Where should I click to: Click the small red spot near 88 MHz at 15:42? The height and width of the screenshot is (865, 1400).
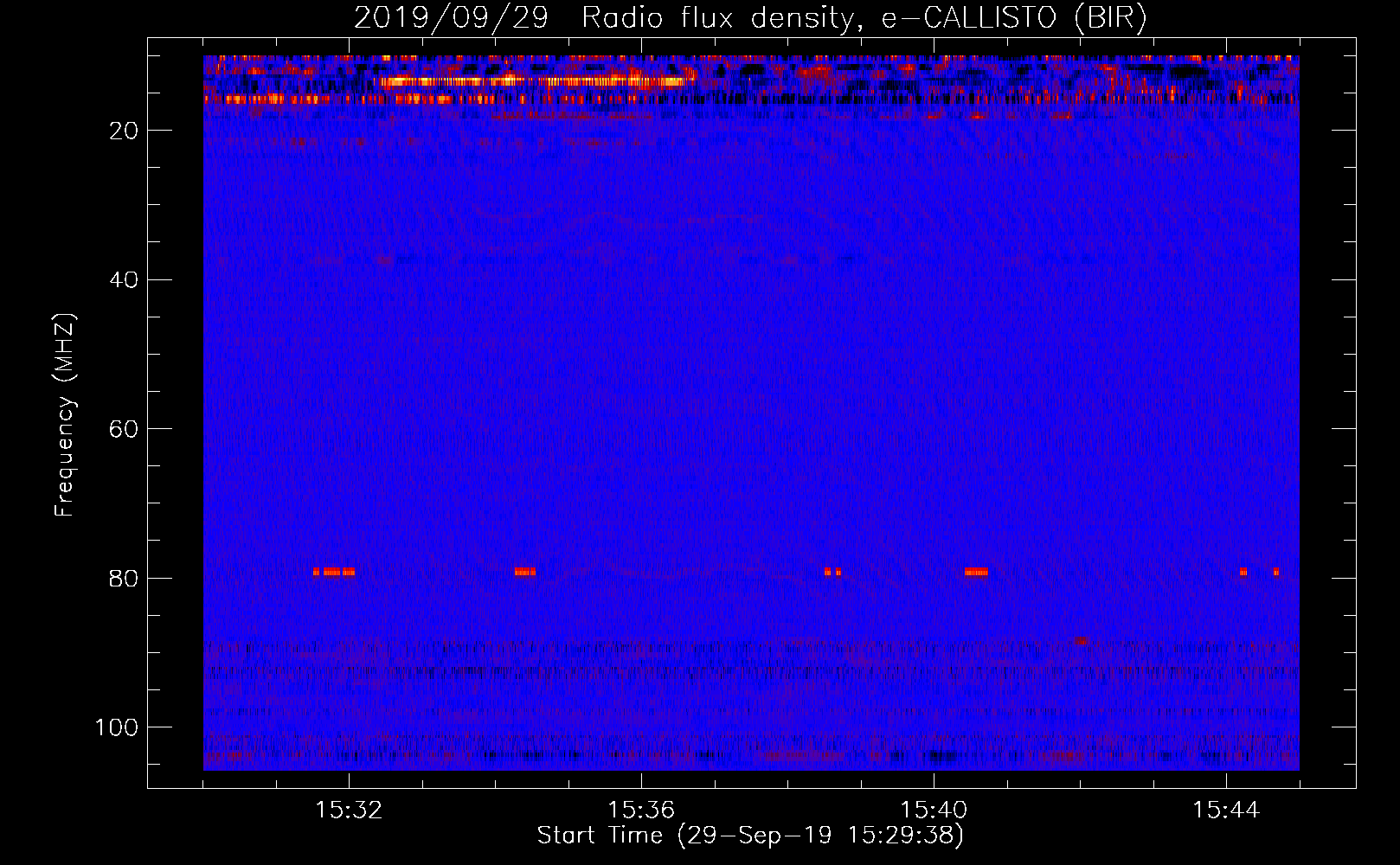tap(1082, 641)
